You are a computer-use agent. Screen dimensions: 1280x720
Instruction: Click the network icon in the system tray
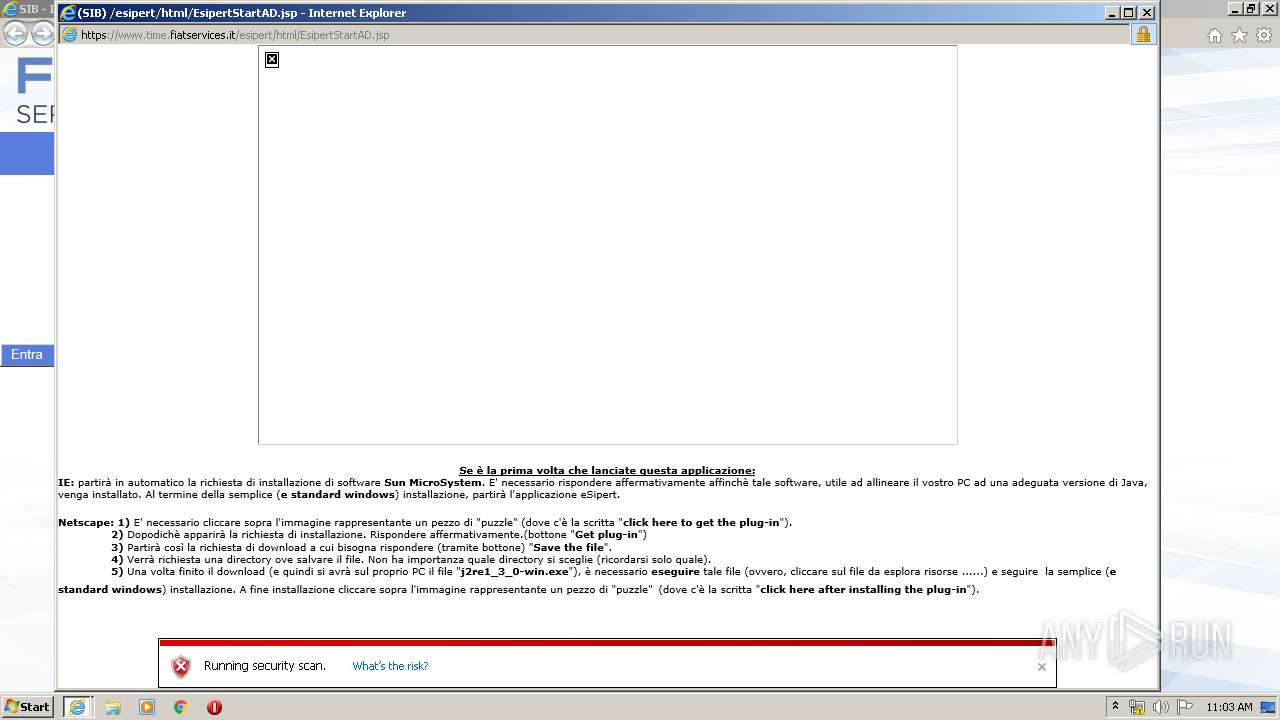(1137, 707)
